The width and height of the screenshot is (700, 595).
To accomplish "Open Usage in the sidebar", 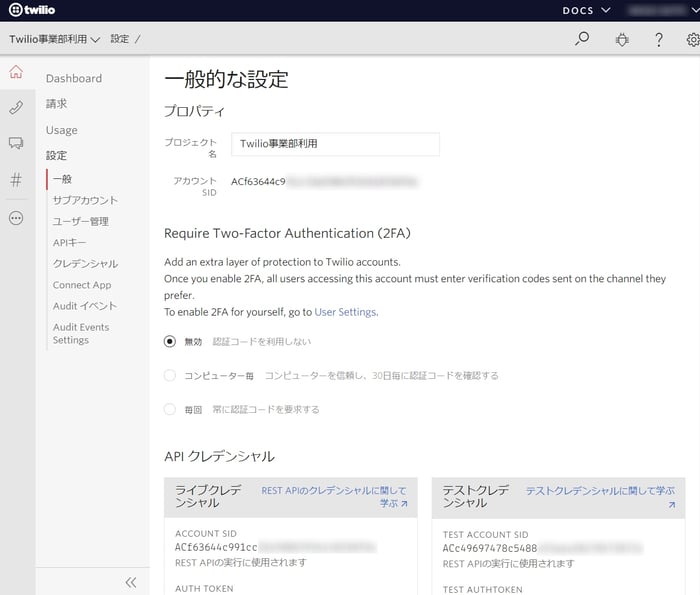I will (x=62, y=130).
